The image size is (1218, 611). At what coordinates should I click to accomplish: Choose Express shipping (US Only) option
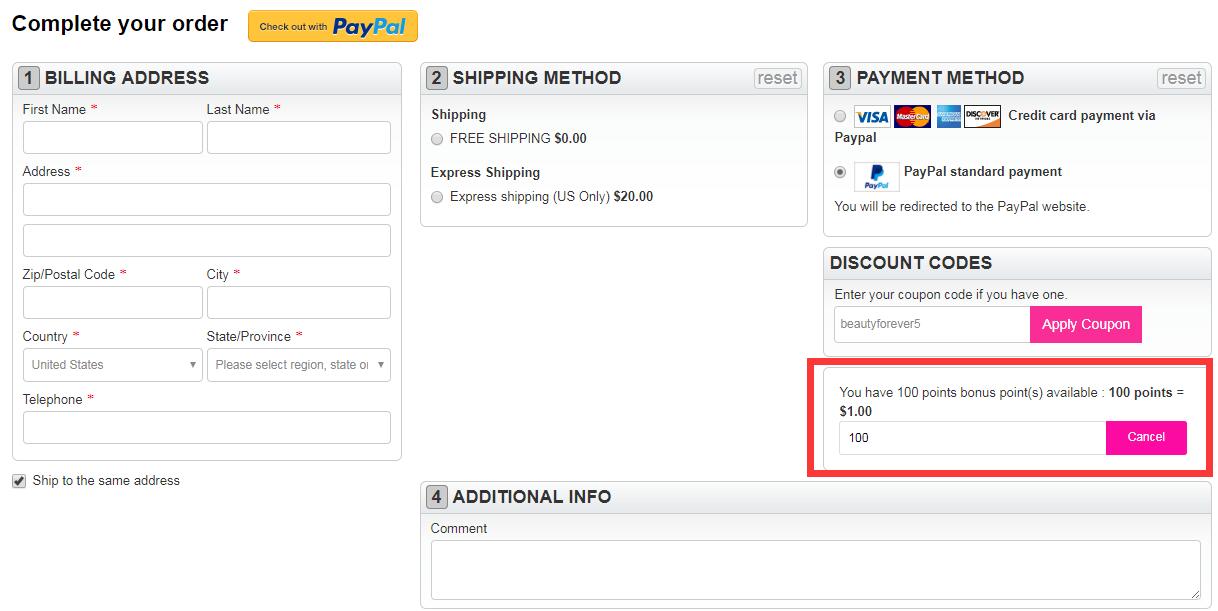(x=437, y=197)
